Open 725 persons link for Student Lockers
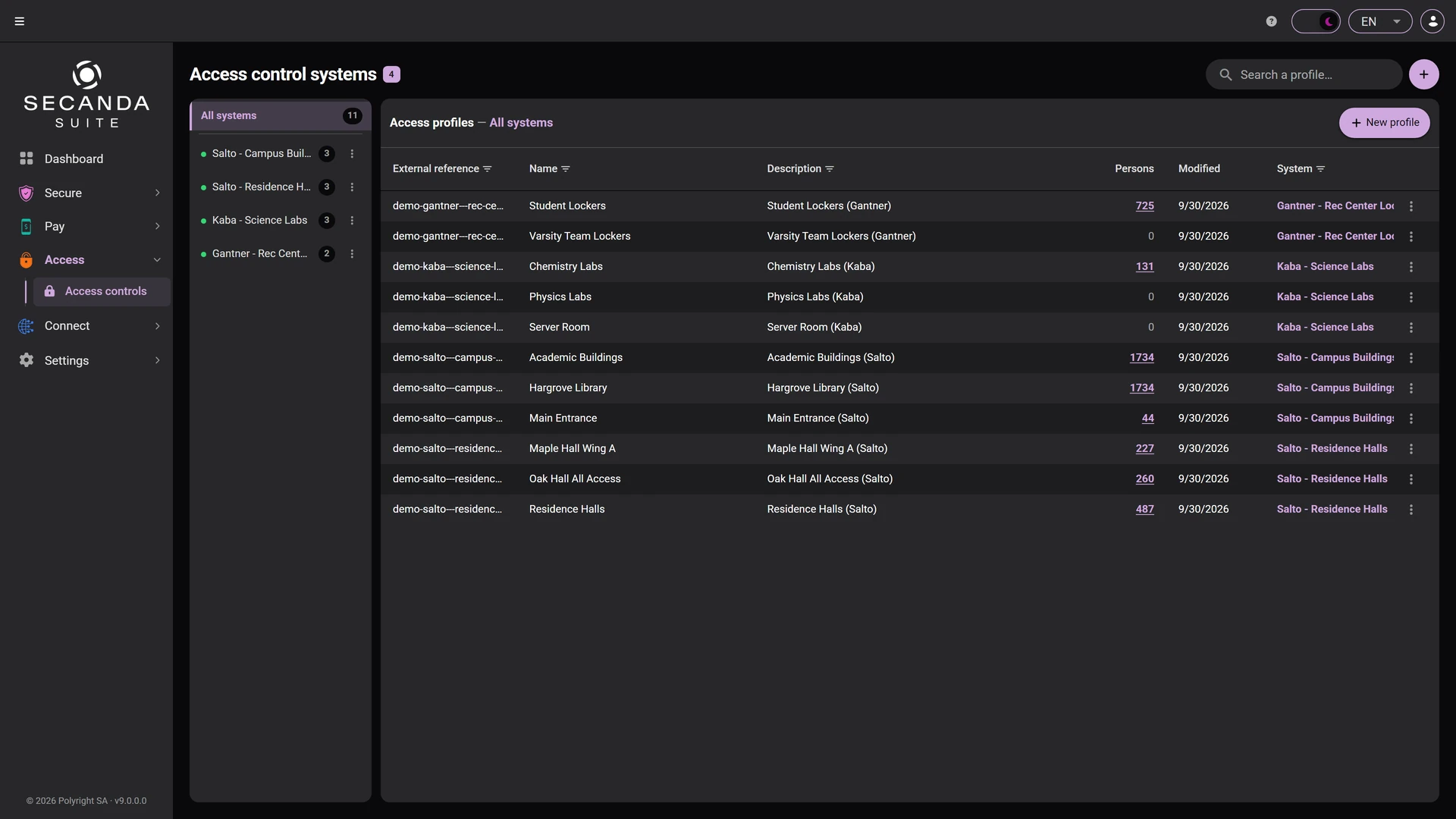The image size is (1456, 819). tap(1144, 206)
